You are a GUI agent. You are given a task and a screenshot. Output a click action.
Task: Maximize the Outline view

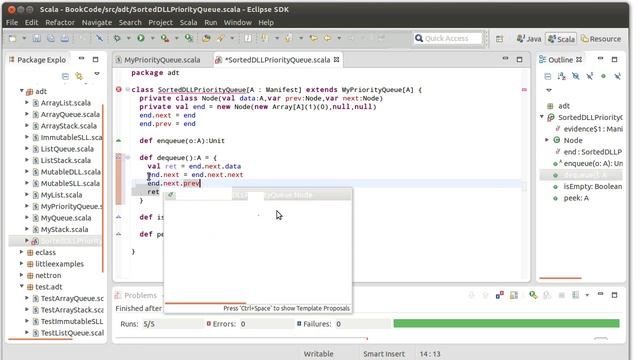coord(614,59)
